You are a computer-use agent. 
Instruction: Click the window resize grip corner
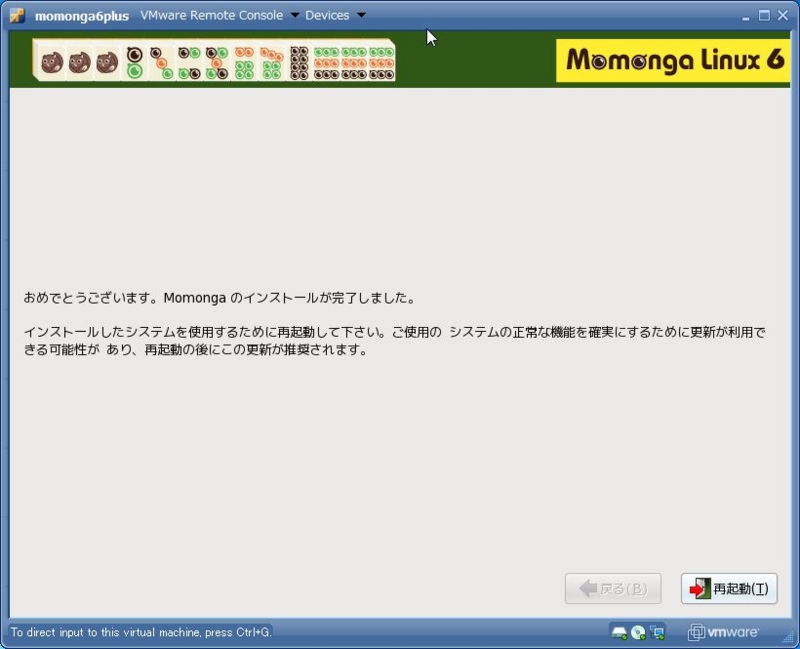tap(788, 637)
